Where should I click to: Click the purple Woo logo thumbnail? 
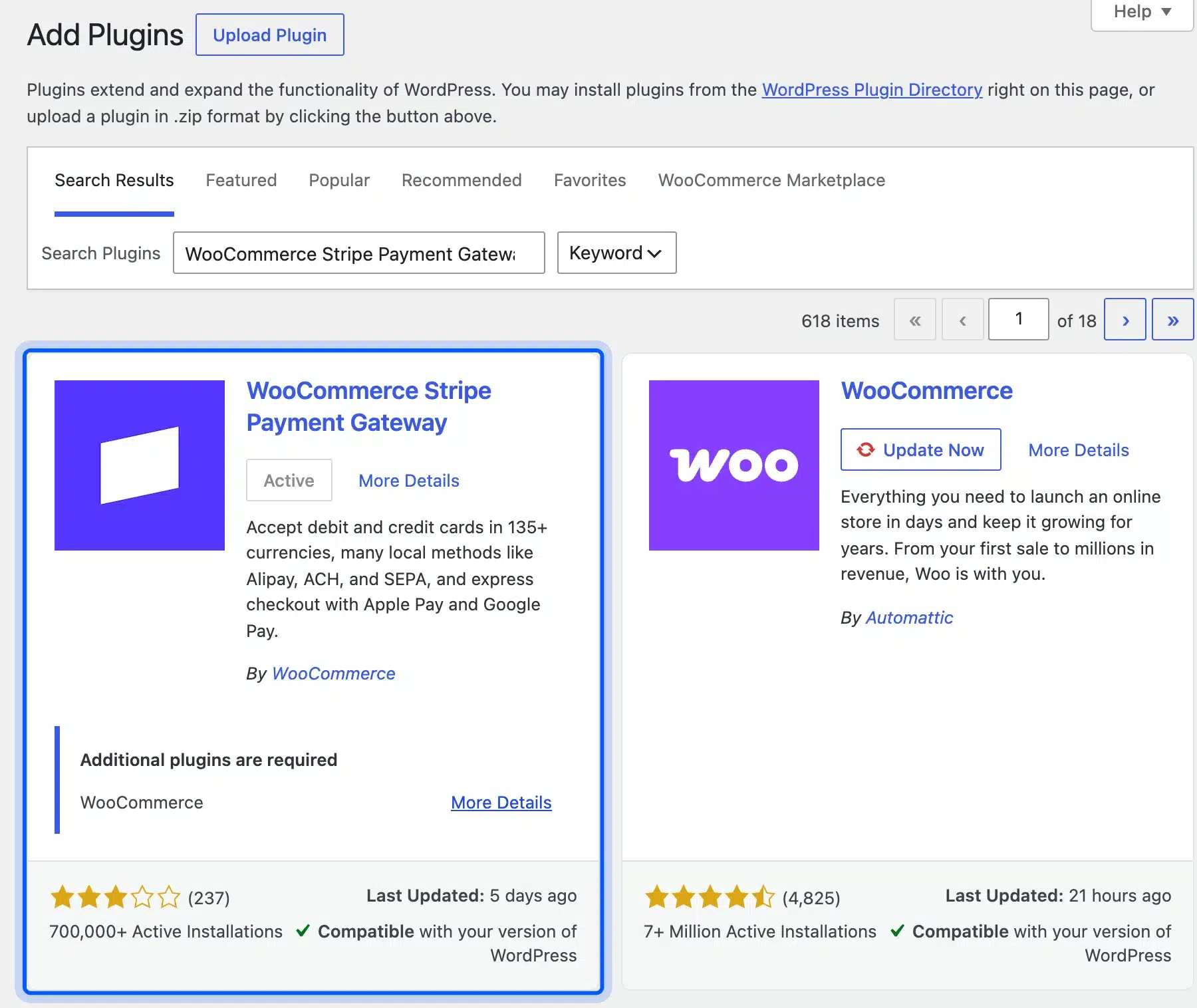(734, 465)
